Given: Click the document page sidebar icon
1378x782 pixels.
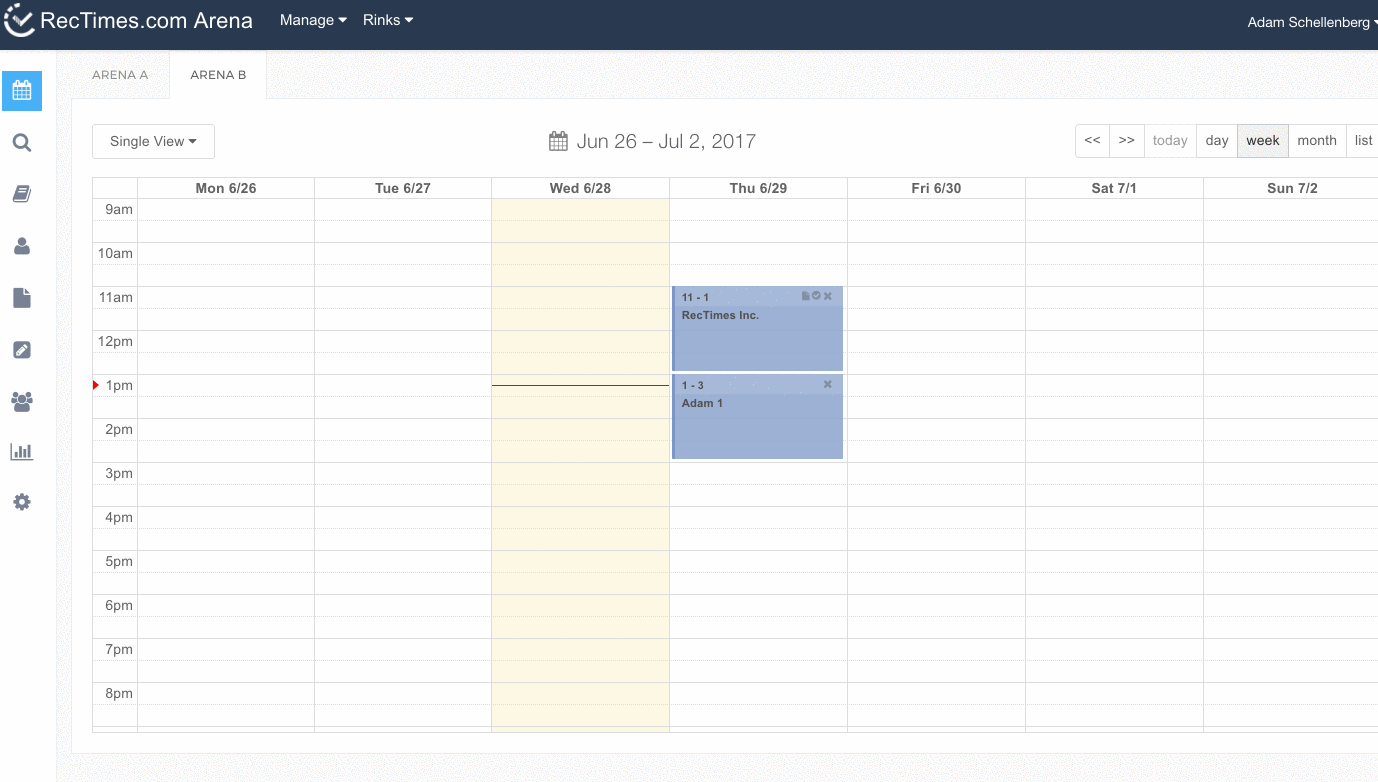Looking at the screenshot, I should click(22, 298).
